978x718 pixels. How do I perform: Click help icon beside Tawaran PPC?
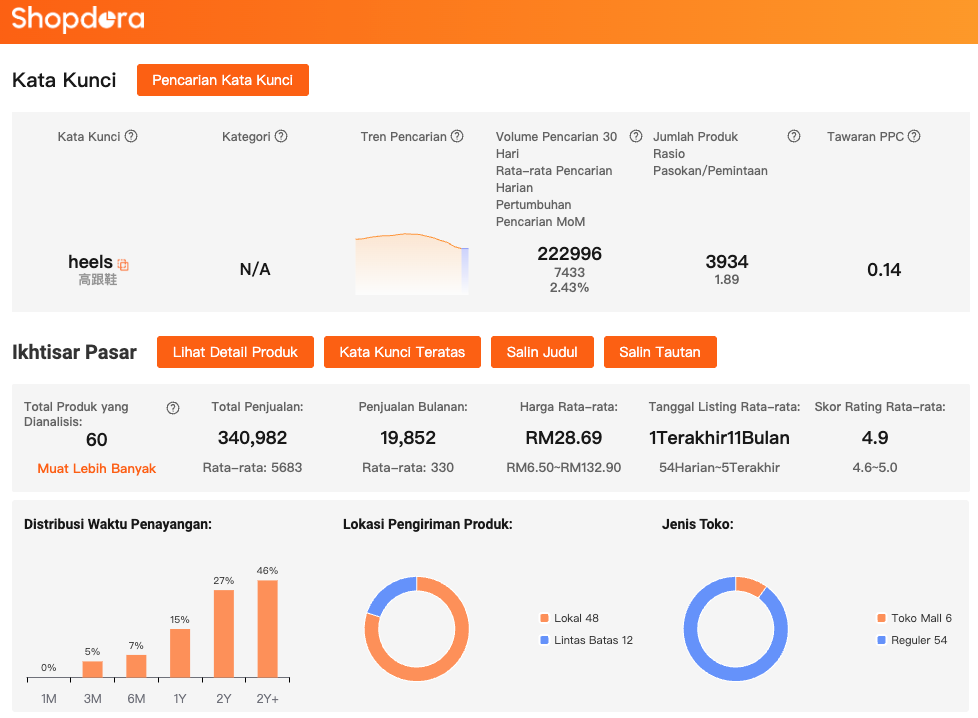[914, 137]
